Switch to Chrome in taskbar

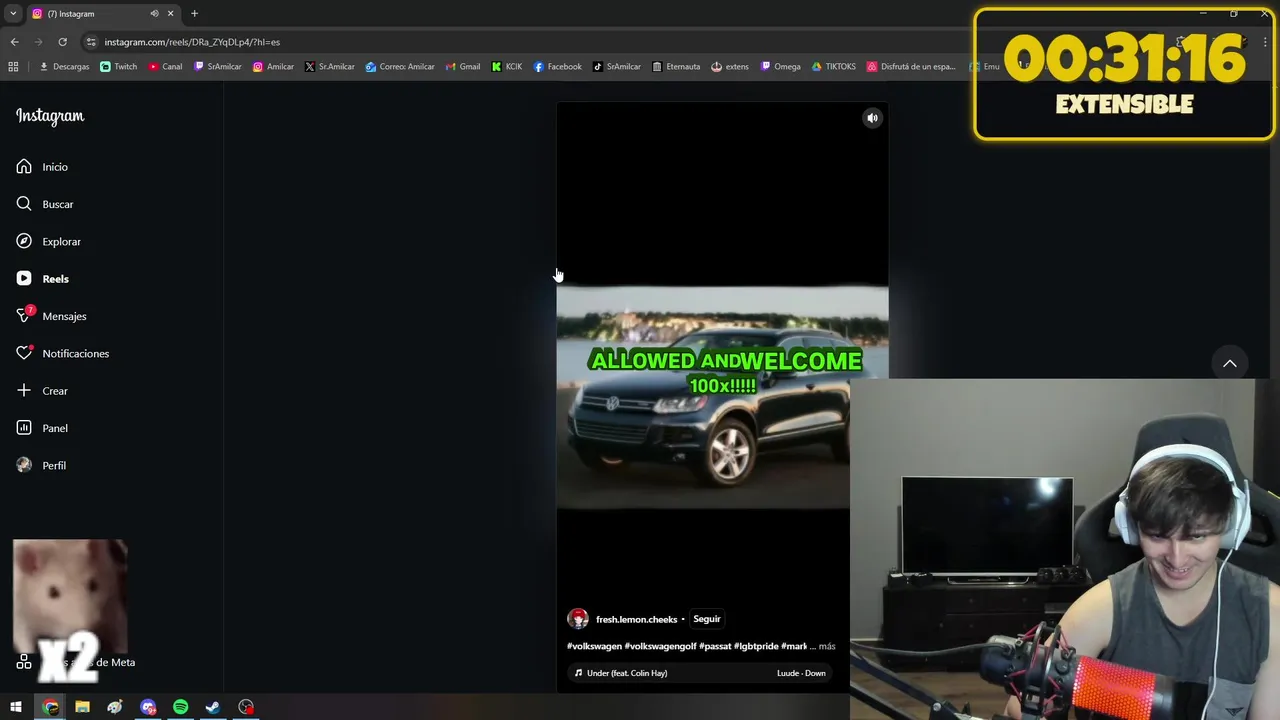pyautogui.click(x=50, y=707)
